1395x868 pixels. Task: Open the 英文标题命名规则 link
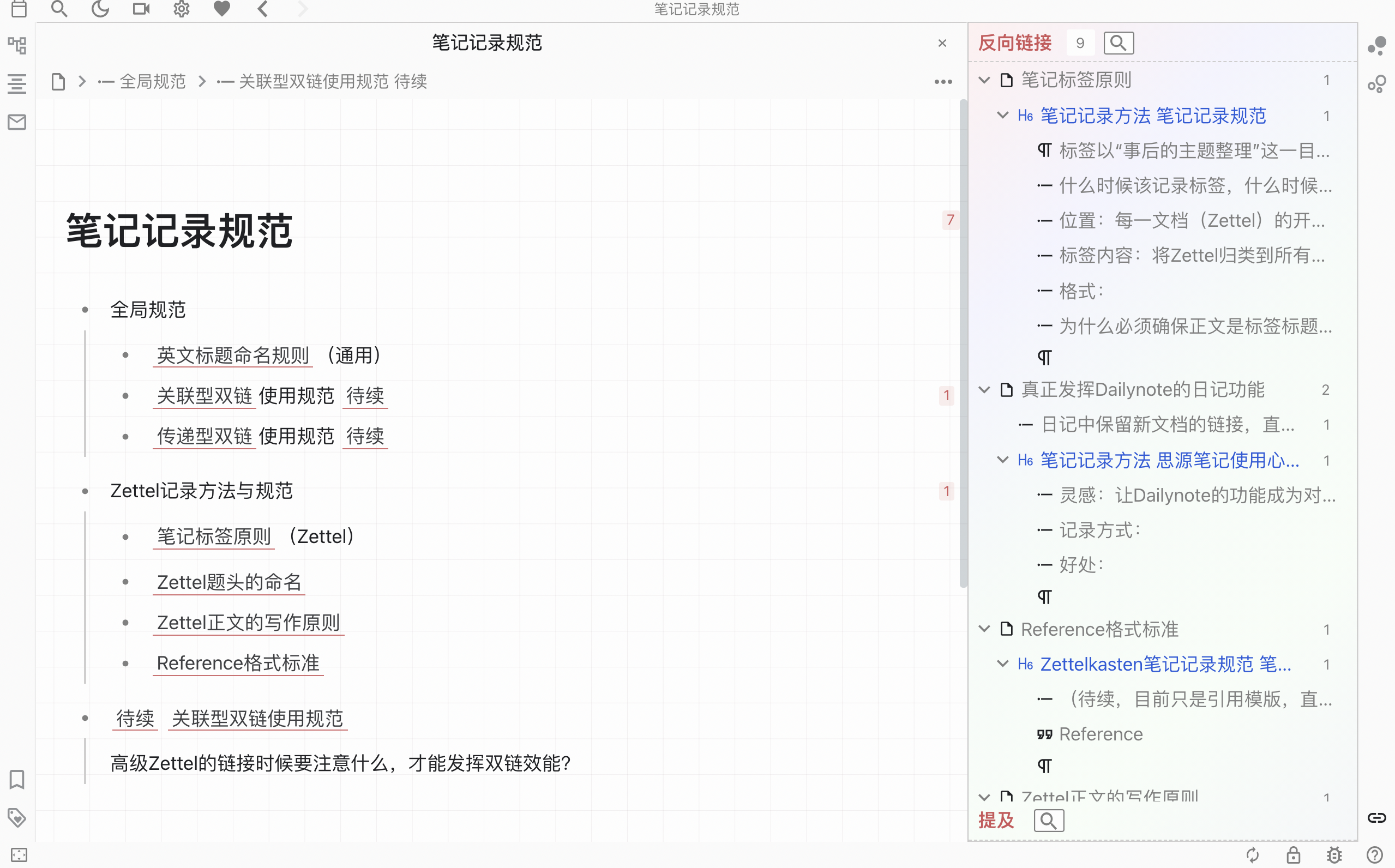click(x=232, y=355)
